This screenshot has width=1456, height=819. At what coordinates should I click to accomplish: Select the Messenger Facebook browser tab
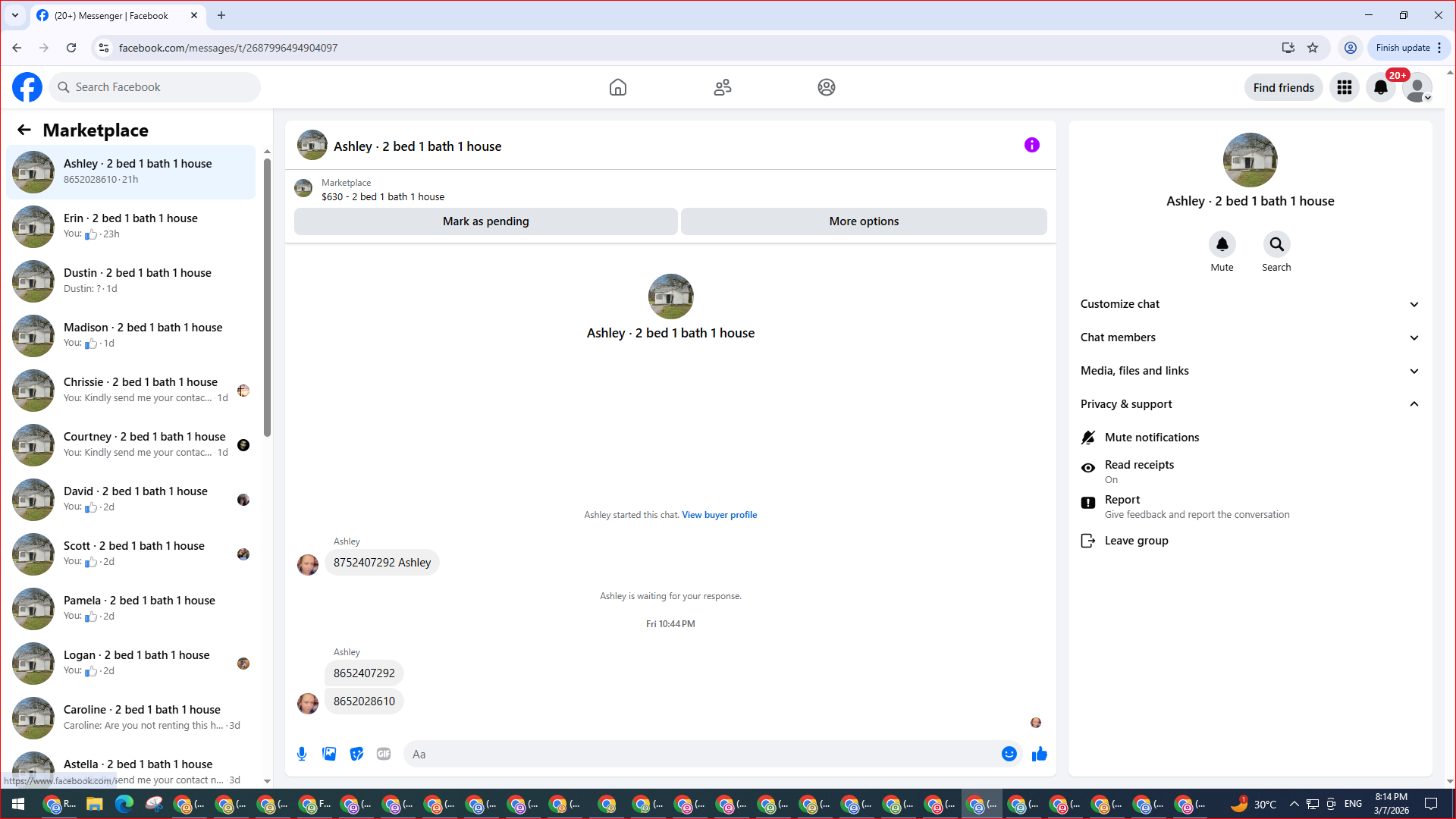point(118,15)
